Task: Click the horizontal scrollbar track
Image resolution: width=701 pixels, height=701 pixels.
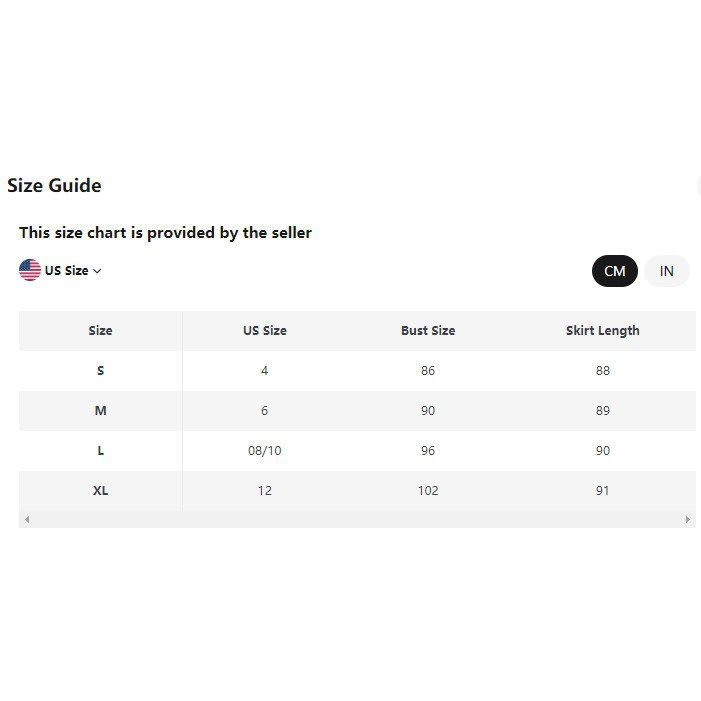Action: click(356, 519)
